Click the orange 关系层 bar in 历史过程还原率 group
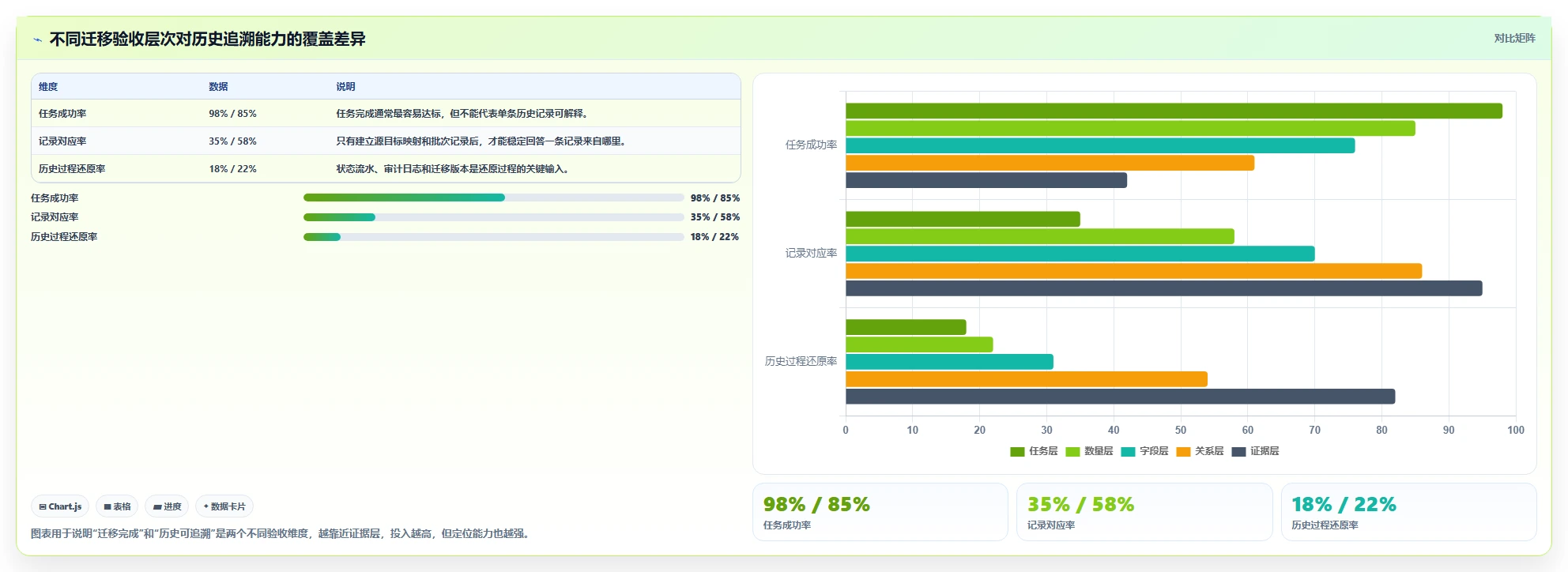 point(1027,379)
